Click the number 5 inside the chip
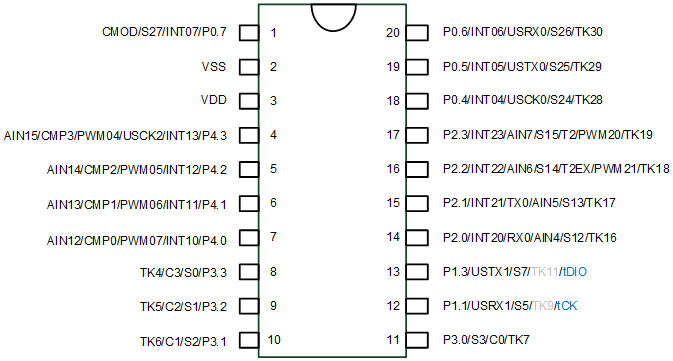Image resolution: width=673 pixels, height=361 pixels. 273,169
